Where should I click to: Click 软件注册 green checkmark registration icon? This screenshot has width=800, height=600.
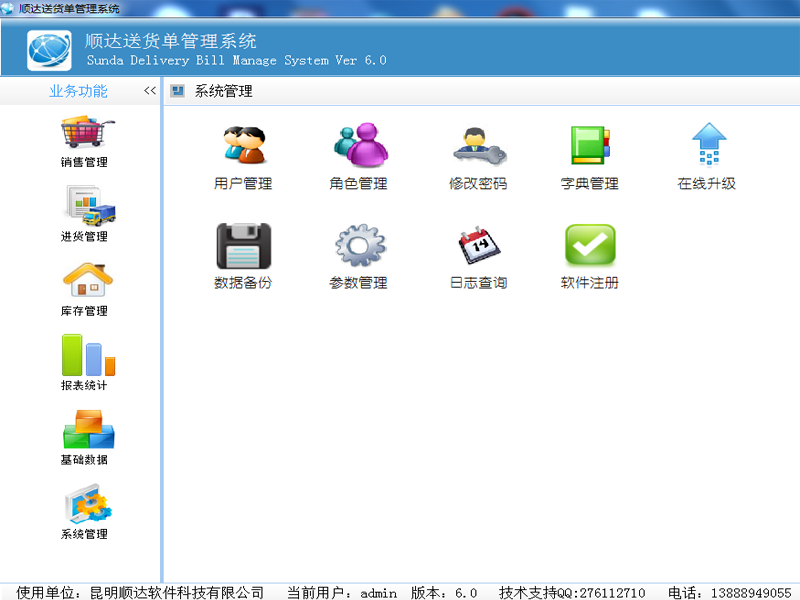click(589, 246)
